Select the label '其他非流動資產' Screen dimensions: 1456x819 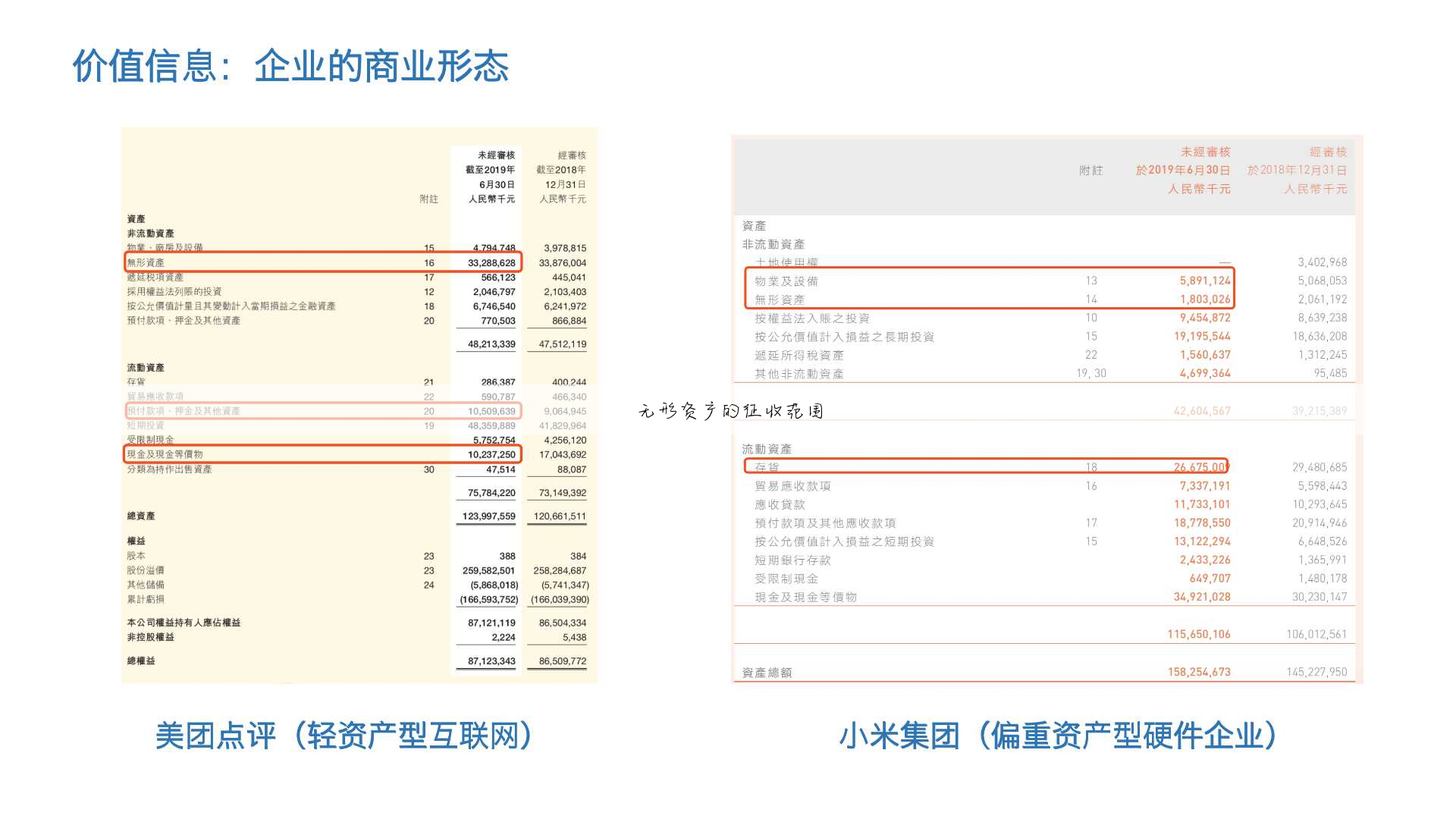pyautogui.click(x=799, y=374)
